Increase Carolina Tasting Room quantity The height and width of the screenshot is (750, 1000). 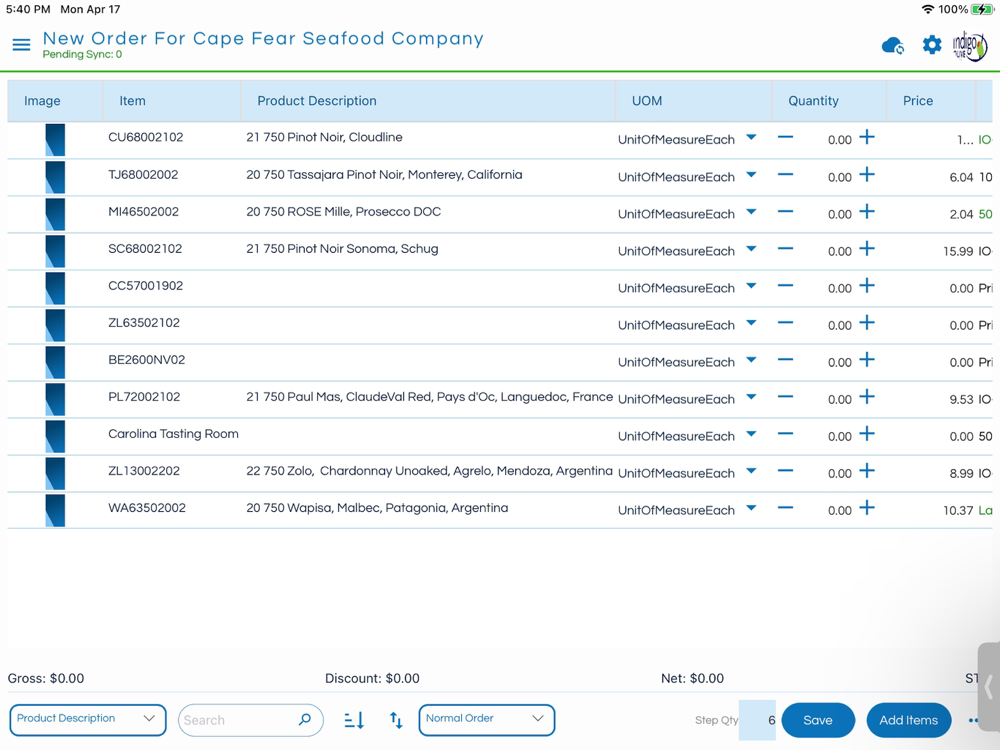(x=867, y=433)
